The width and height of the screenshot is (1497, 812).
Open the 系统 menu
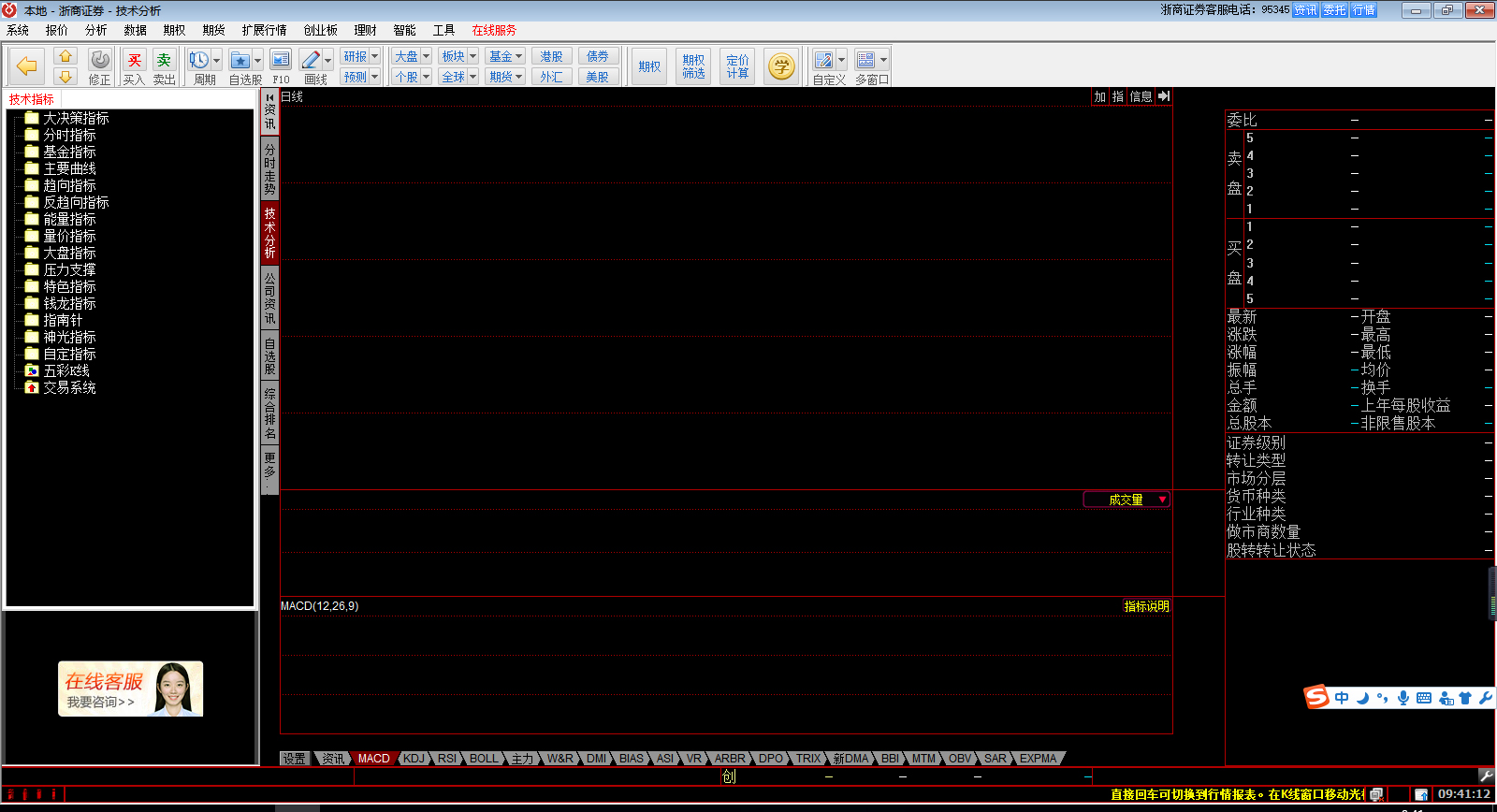point(18,30)
